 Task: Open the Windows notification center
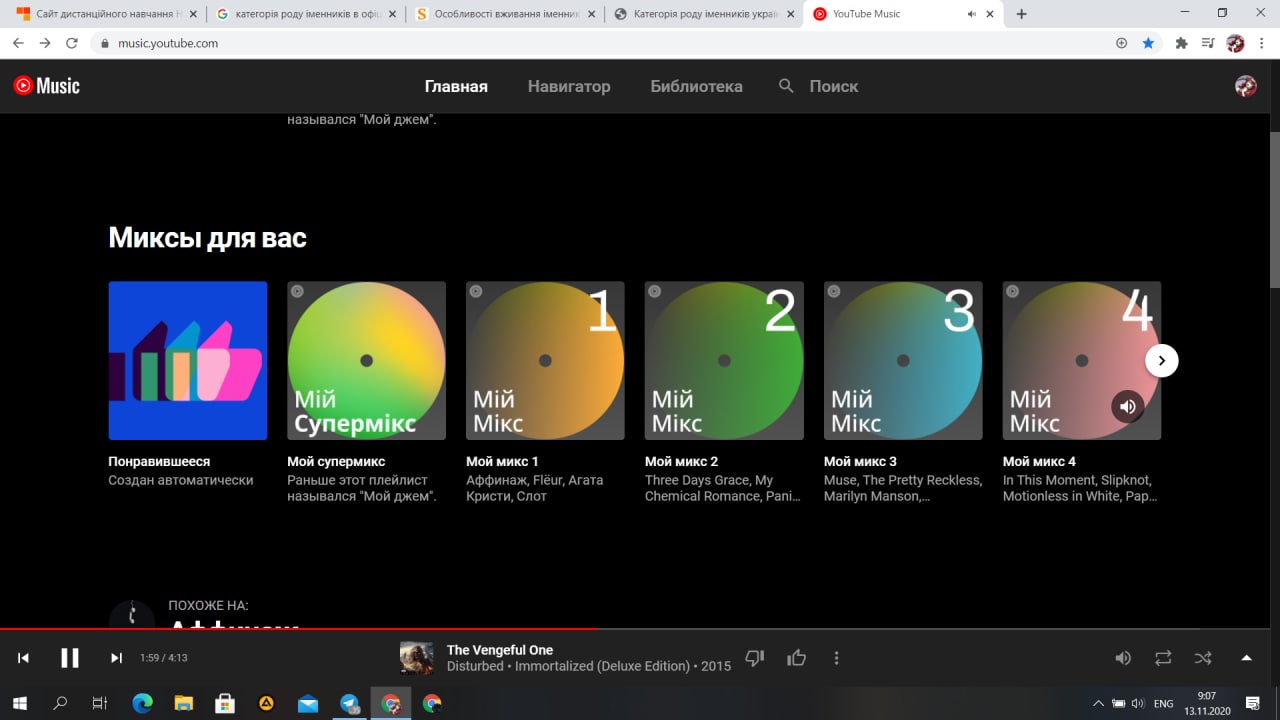click(1252, 704)
